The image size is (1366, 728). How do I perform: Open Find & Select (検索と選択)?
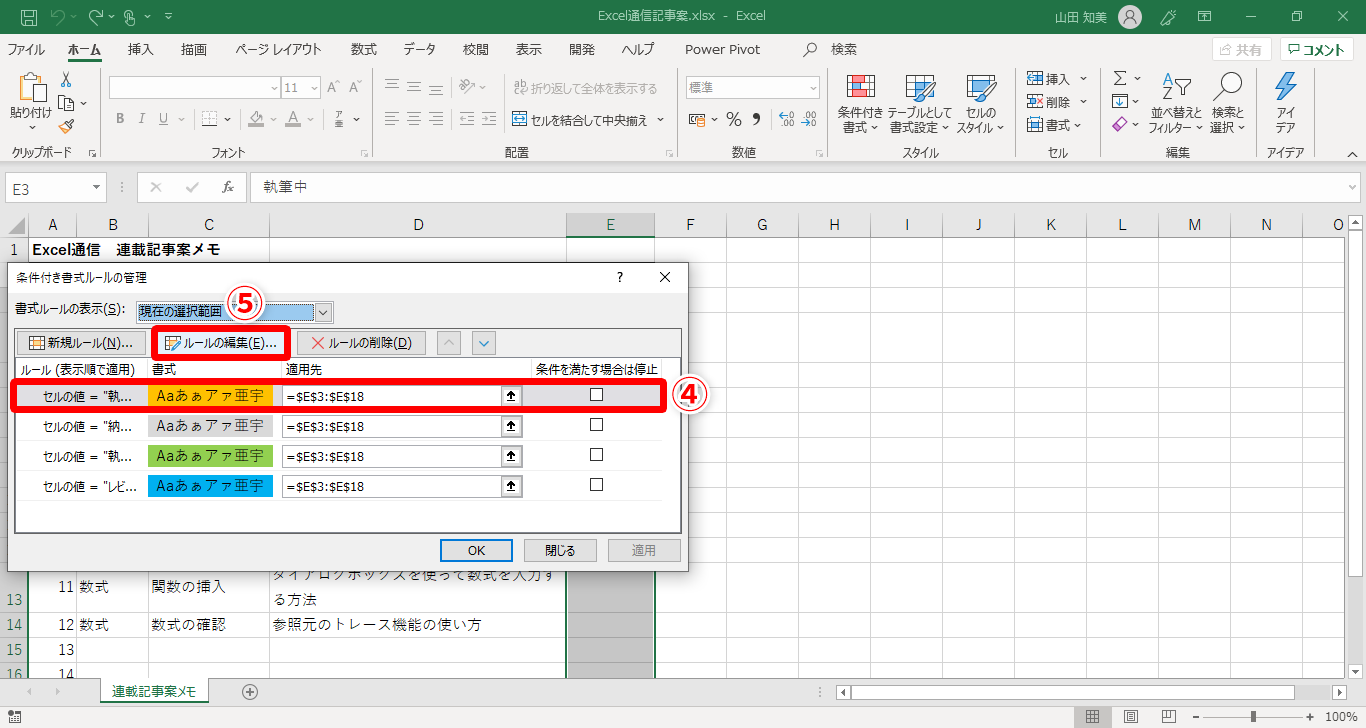(1227, 104)
